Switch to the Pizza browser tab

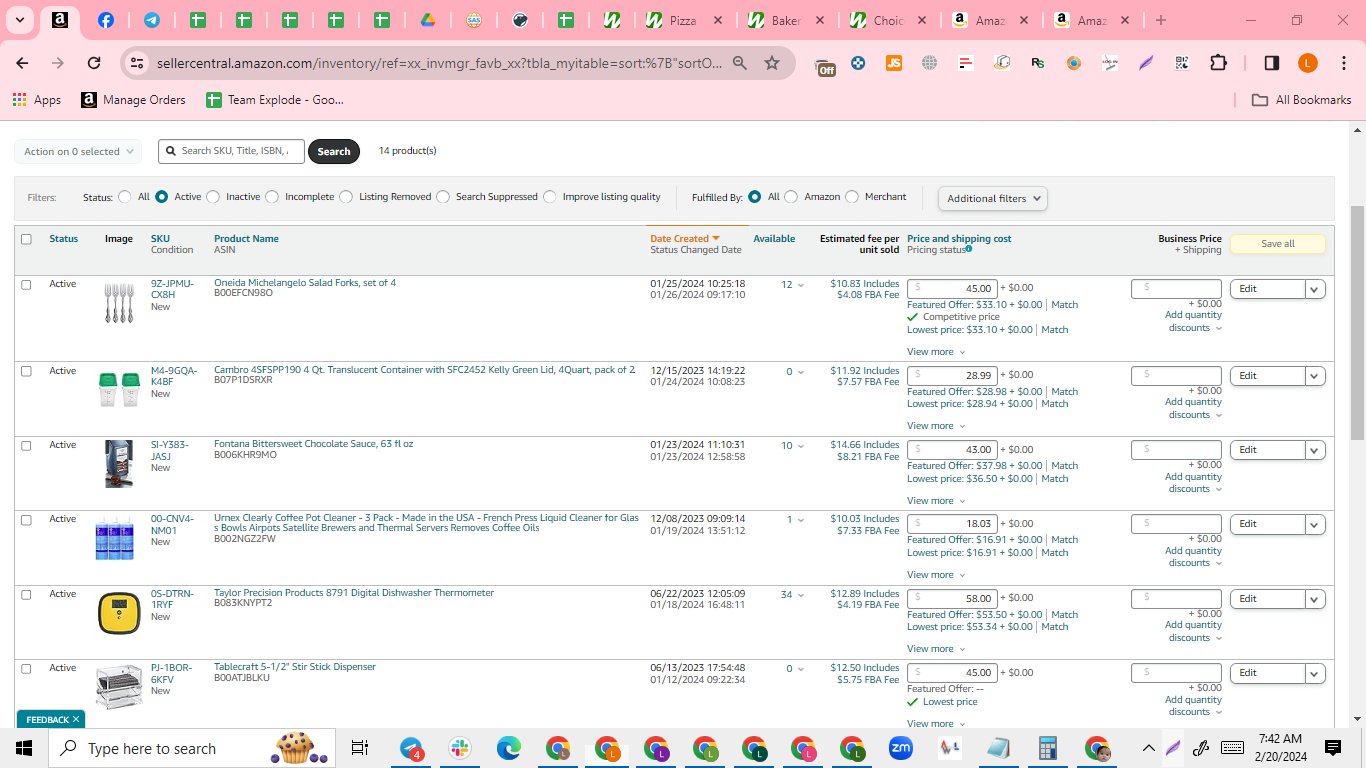683,20
